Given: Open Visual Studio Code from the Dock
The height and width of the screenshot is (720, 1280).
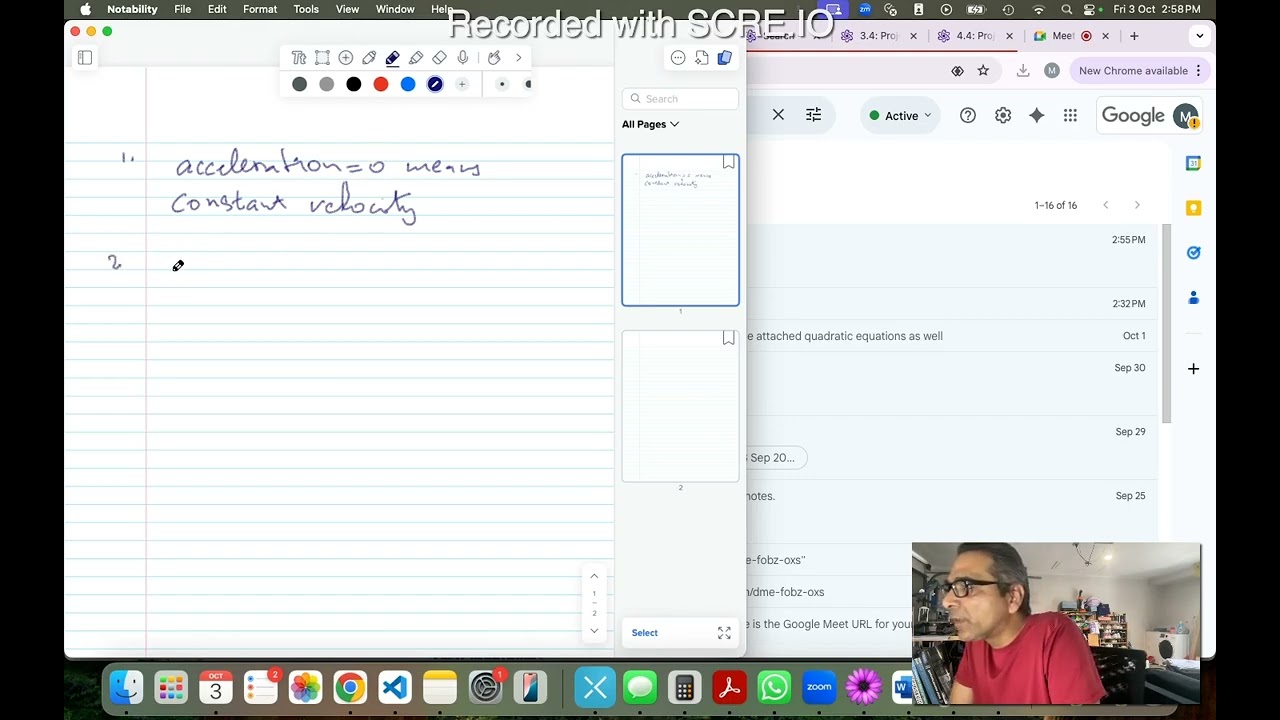Looking at the screenshot, I should pos(395,688).
